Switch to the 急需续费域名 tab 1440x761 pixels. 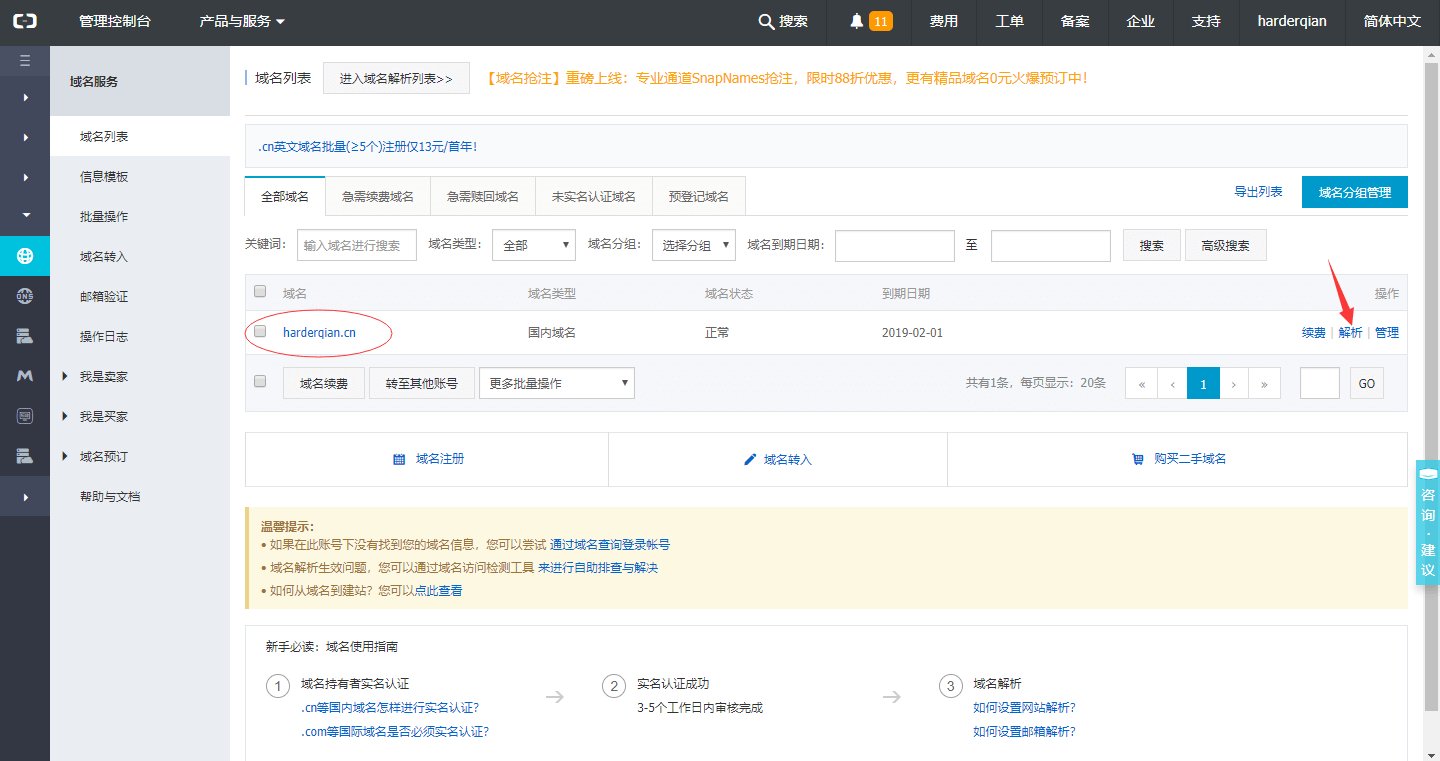[x=378, y=196]
